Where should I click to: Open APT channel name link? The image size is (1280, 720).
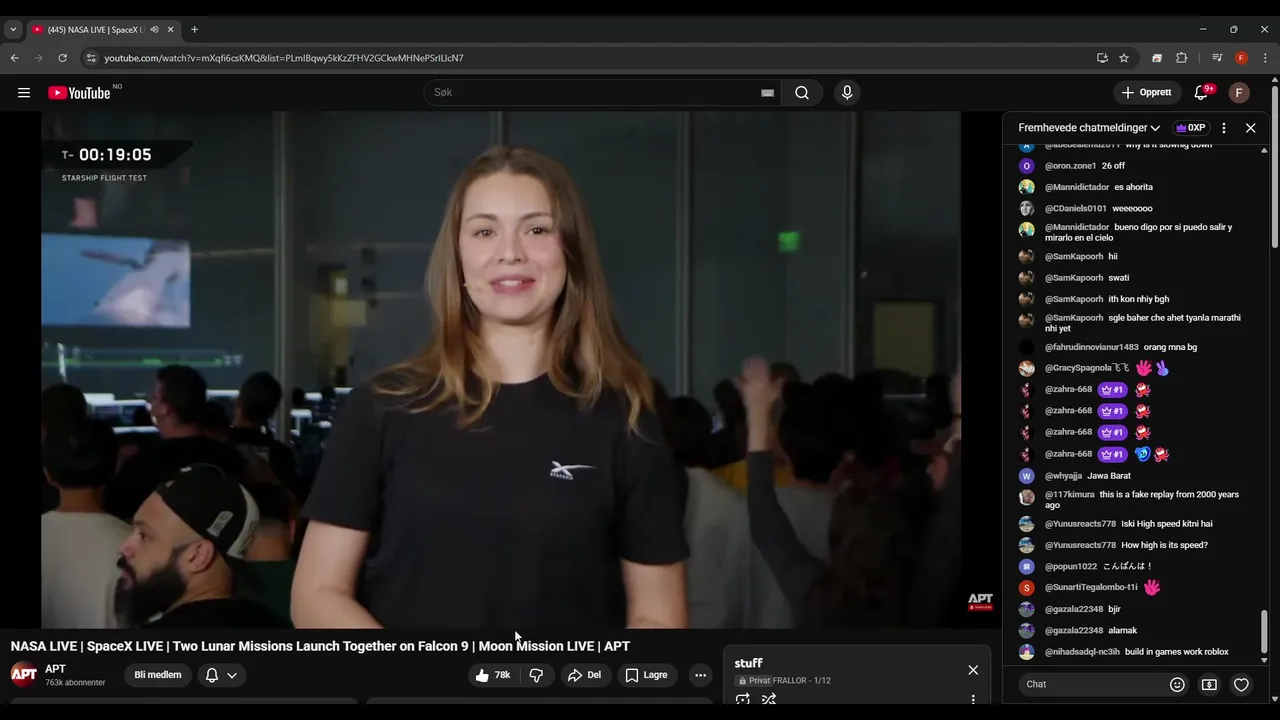[x=55, y=669]
